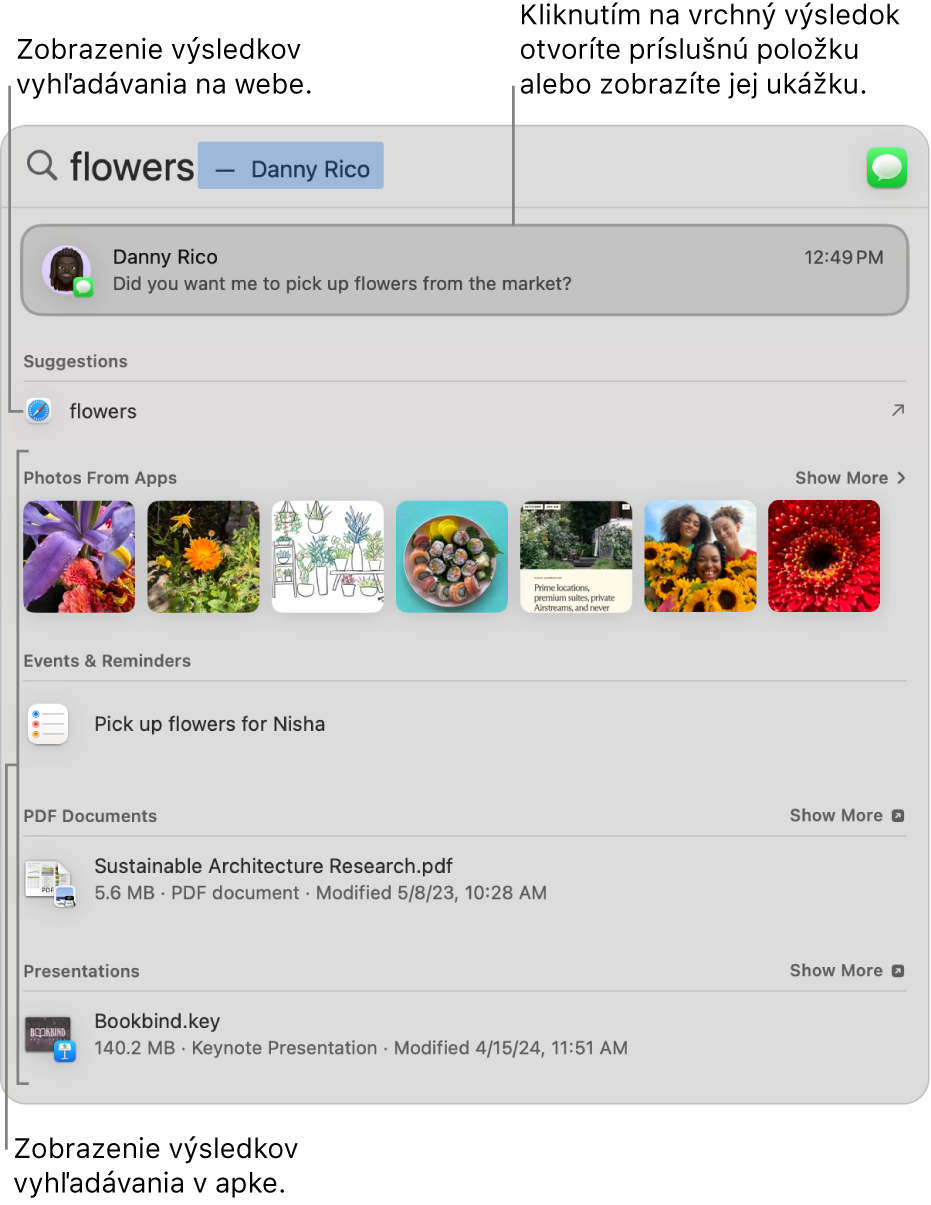Click the Photos From Apps header
Screen dimensions: 931x1205
click(100, 478)
